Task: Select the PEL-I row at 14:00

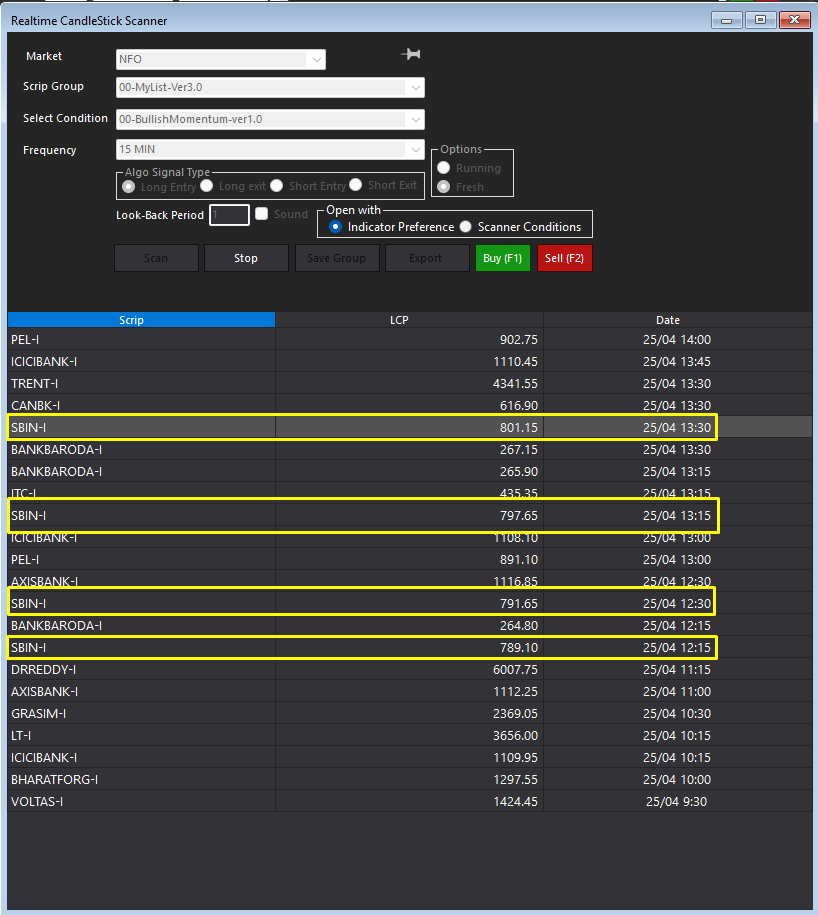Action: pos(410,340)
